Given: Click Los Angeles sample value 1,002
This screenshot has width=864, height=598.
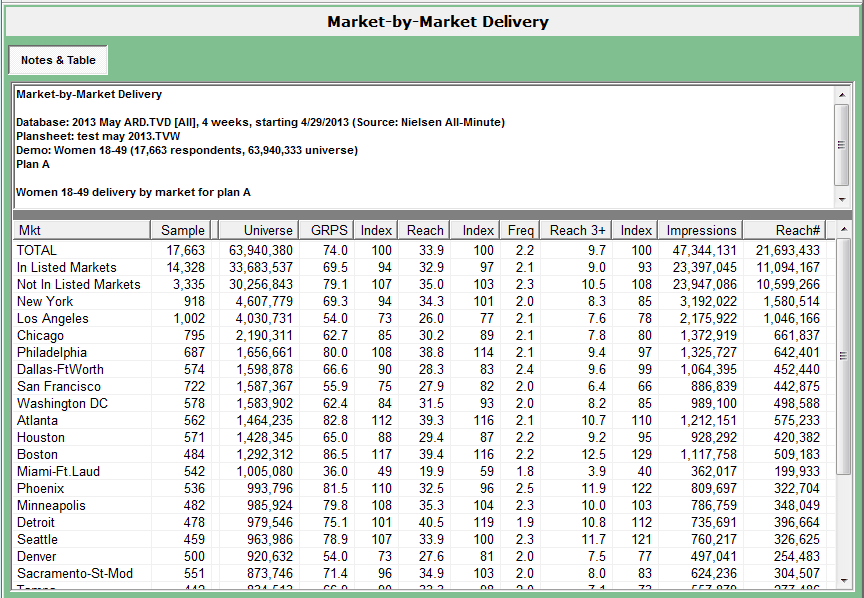Looking at the screenshot, I should tap(189, 319).
